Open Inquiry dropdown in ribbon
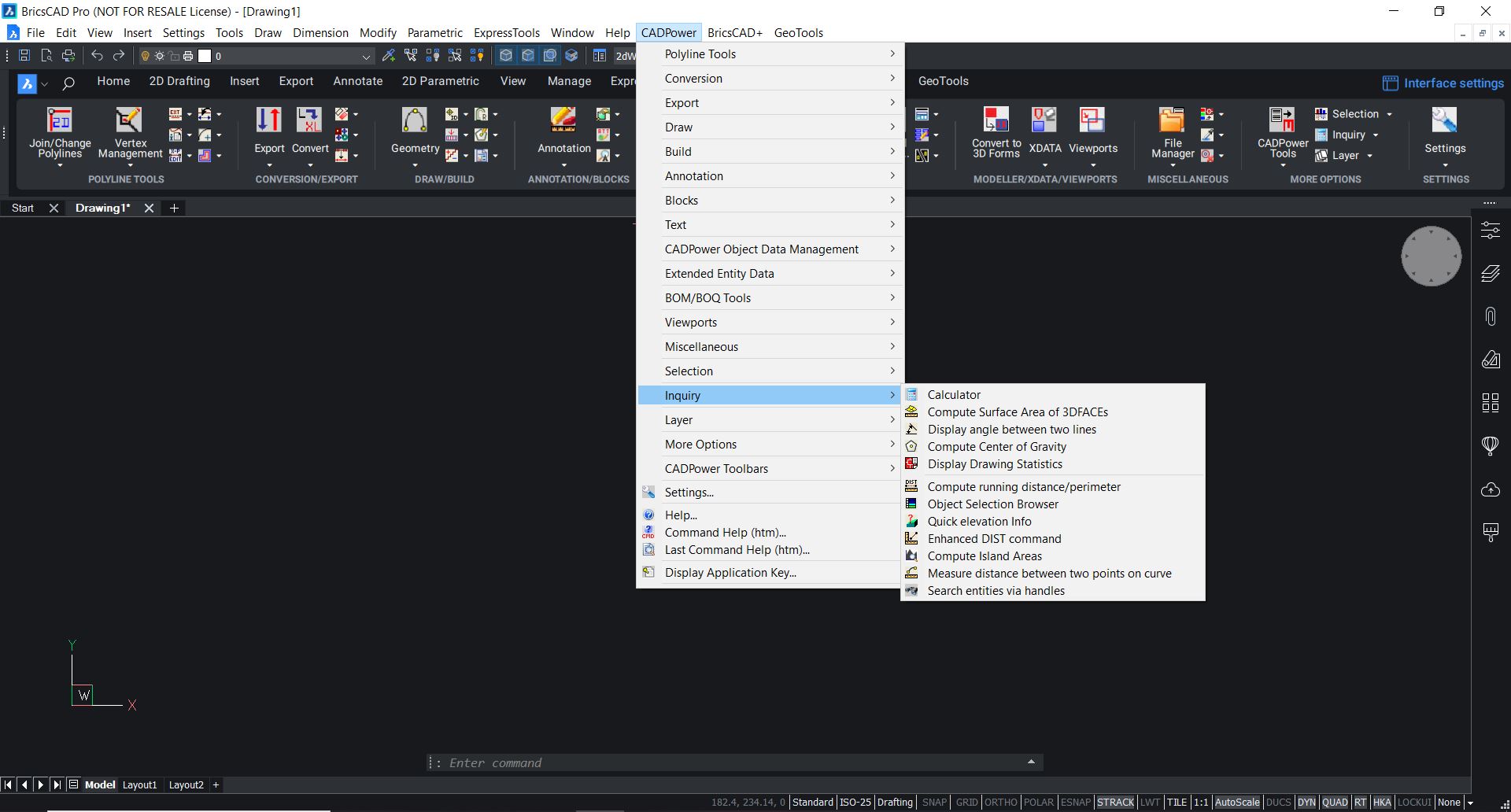 (x=1347, y=135)
